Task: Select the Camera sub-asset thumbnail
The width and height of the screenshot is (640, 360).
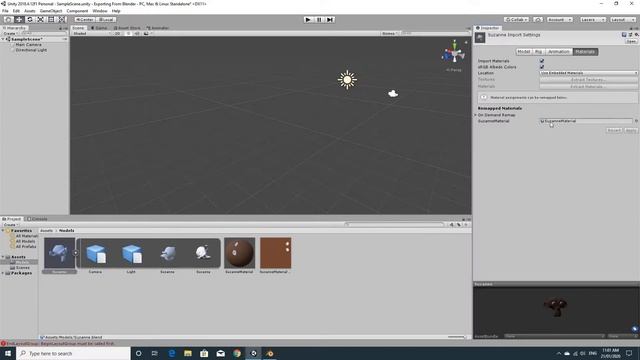Action: pyautogui.click(x=96, y=255)
